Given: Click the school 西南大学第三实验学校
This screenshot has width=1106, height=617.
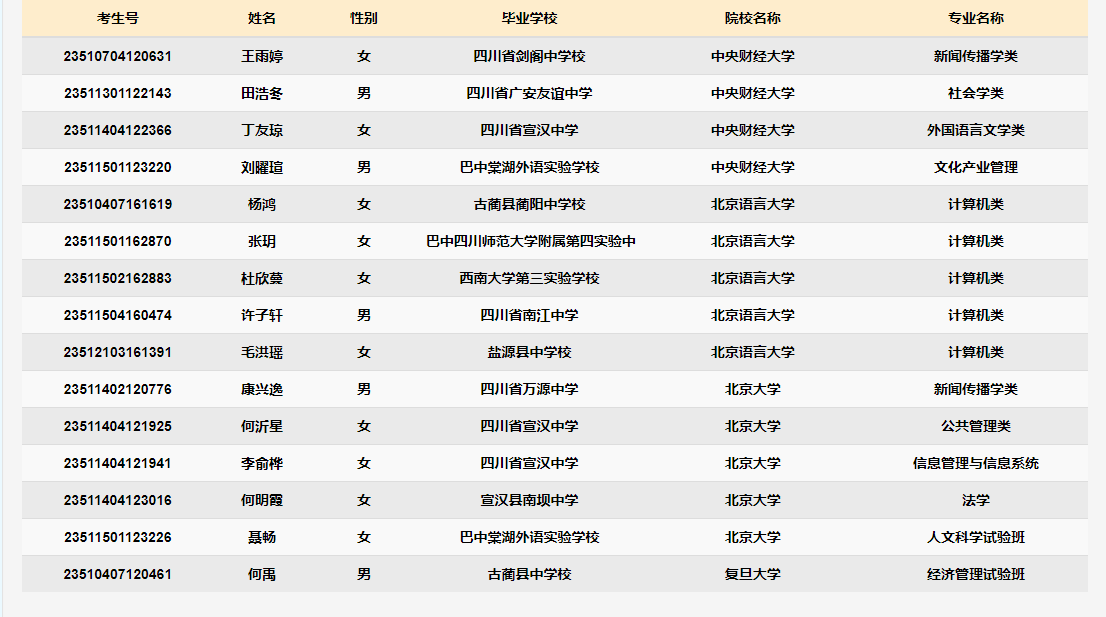Looking at the screenshot, I should pyautogui.click(x=530, y=279).
